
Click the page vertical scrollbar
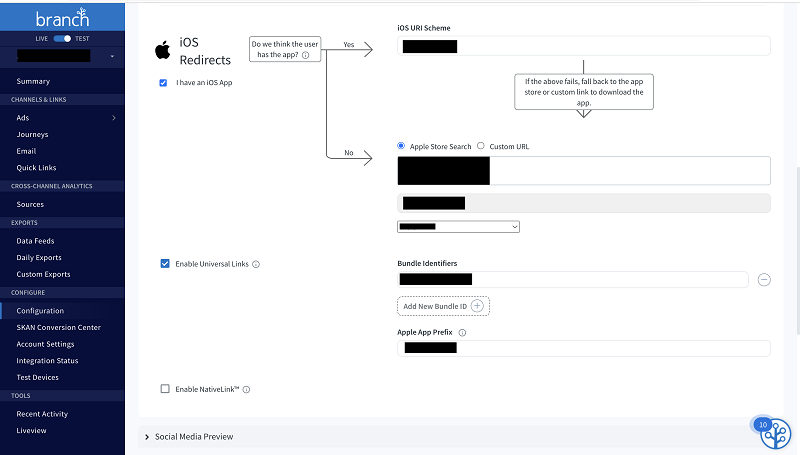(797, 250)
